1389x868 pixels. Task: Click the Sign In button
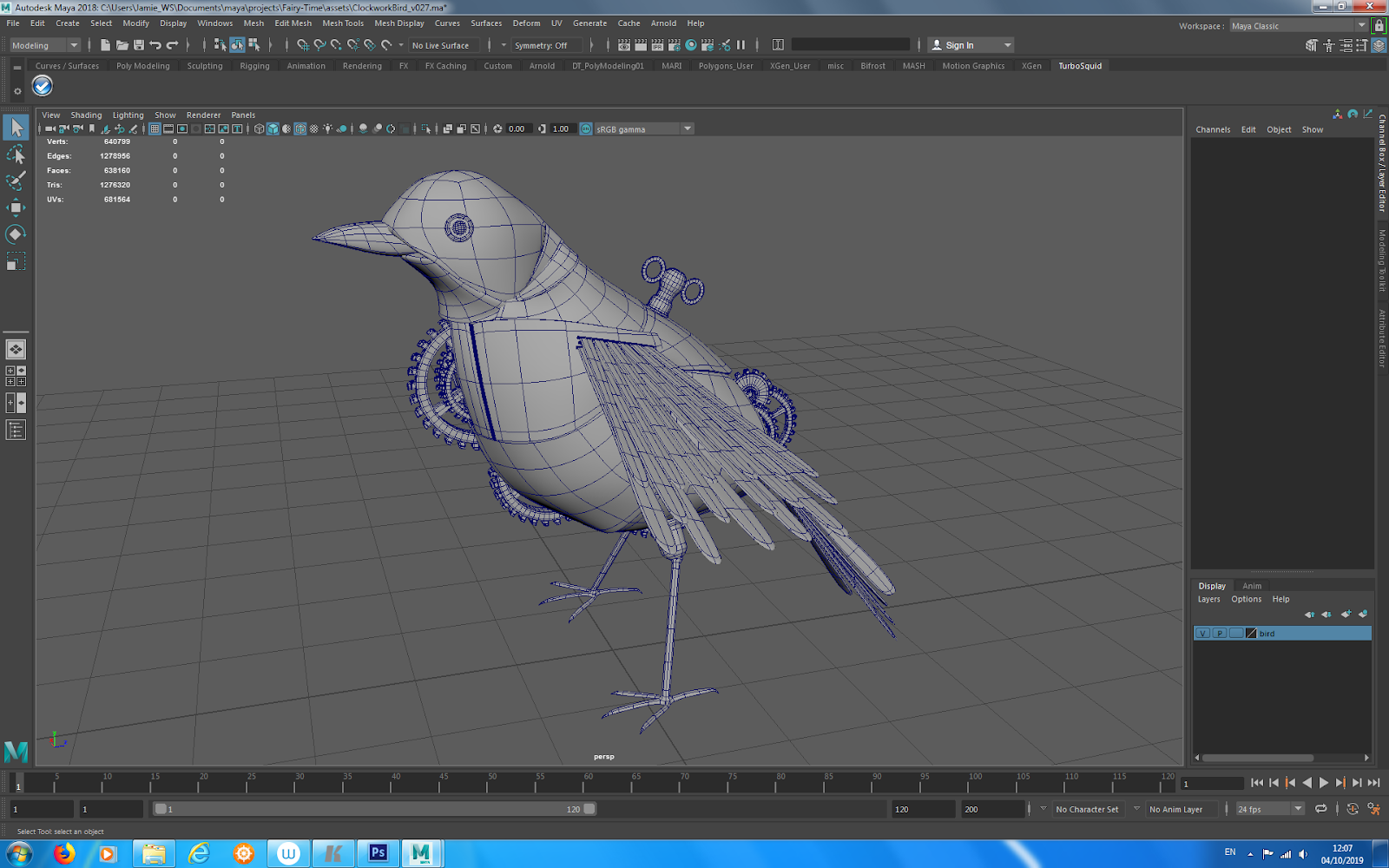pos(958,44)
